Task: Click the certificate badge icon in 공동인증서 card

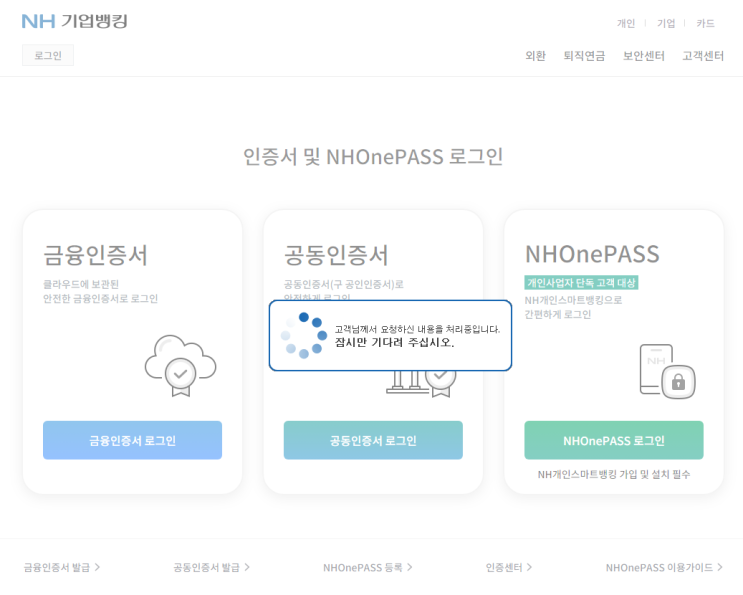Action: click(441, 383)
